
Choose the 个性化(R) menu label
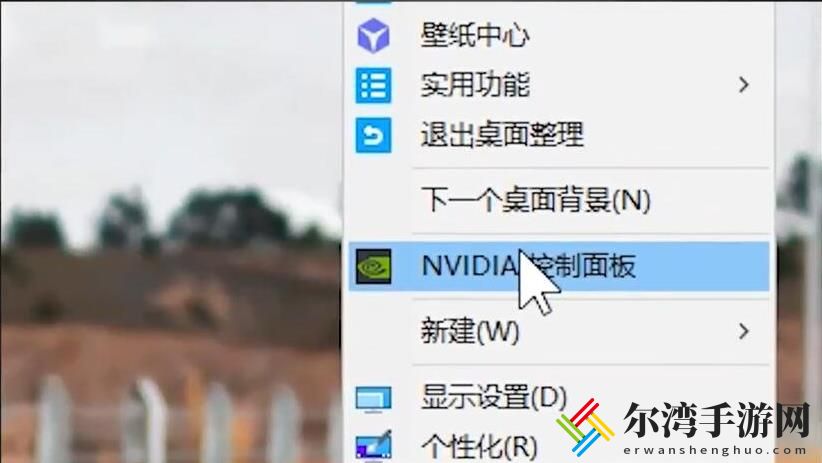(x=479, y=447)
